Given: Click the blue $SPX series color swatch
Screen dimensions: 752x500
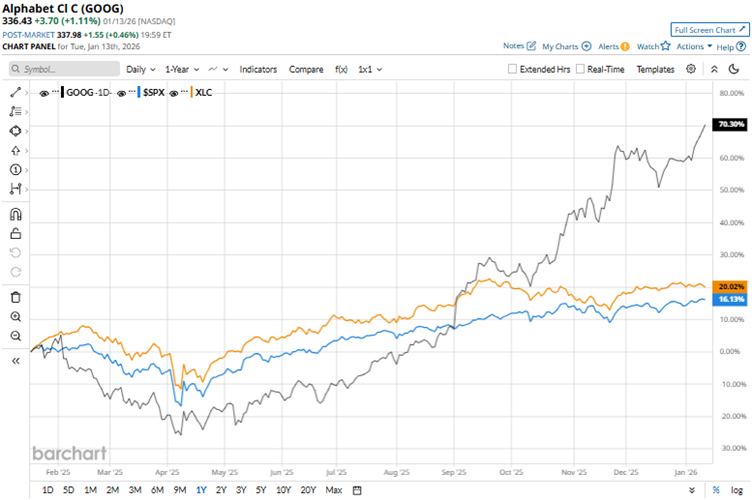Looking at the screenshot, I should click(139, 93).
